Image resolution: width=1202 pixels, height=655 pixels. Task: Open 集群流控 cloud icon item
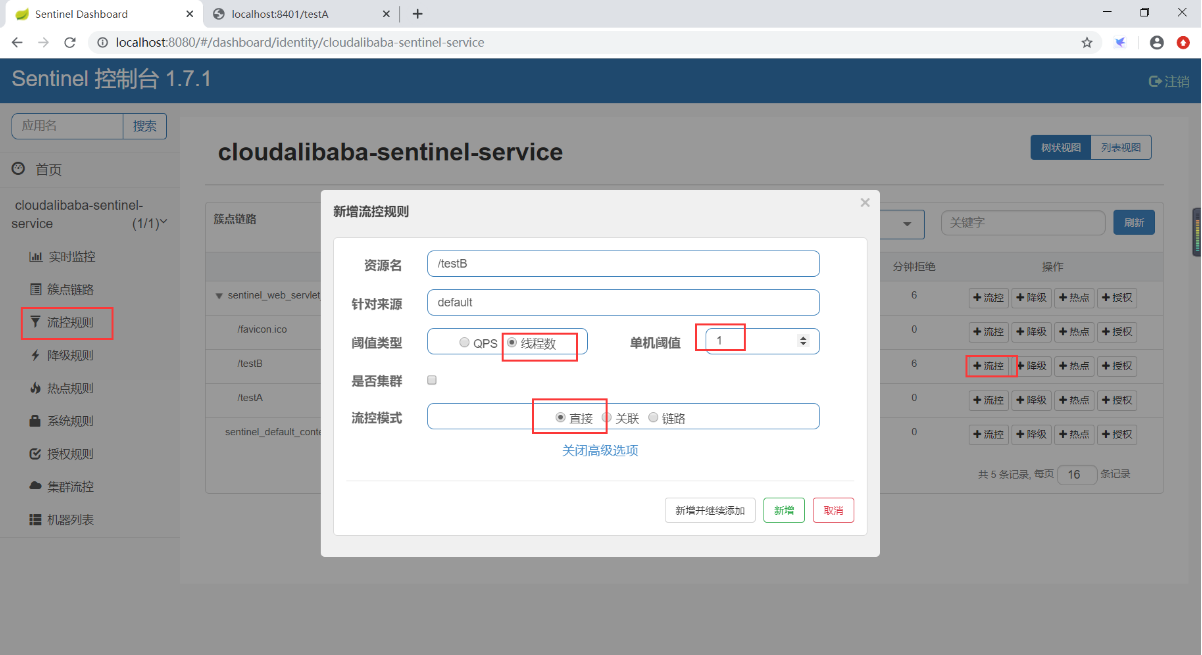[x=36, y=487]
